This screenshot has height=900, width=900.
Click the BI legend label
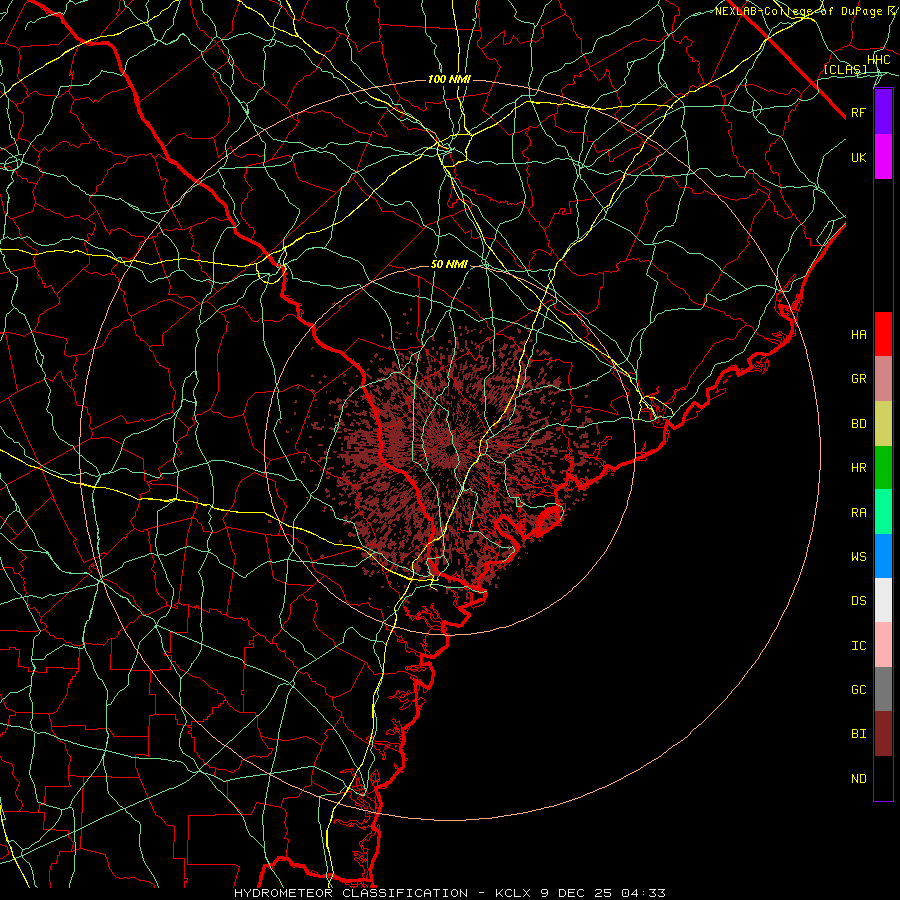click(x=859, y=734)
